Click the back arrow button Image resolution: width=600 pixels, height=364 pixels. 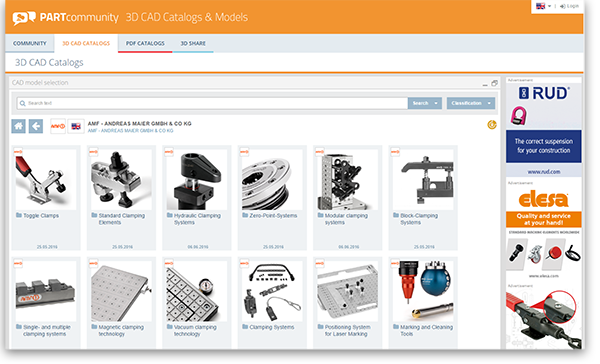click(36, 126)
